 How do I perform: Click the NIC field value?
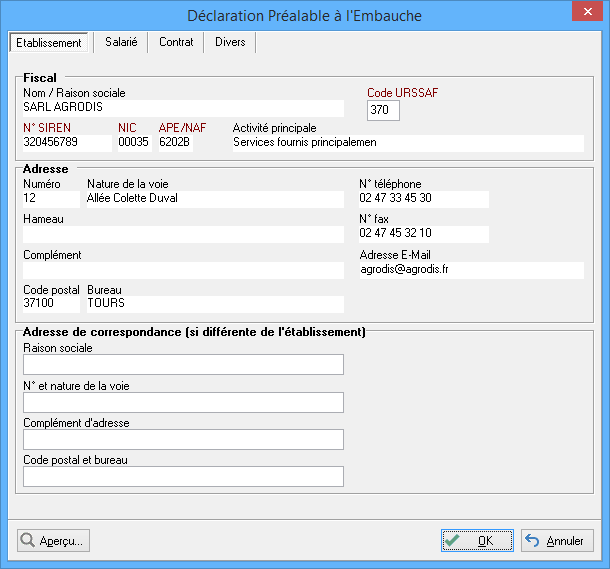(134, 143)
